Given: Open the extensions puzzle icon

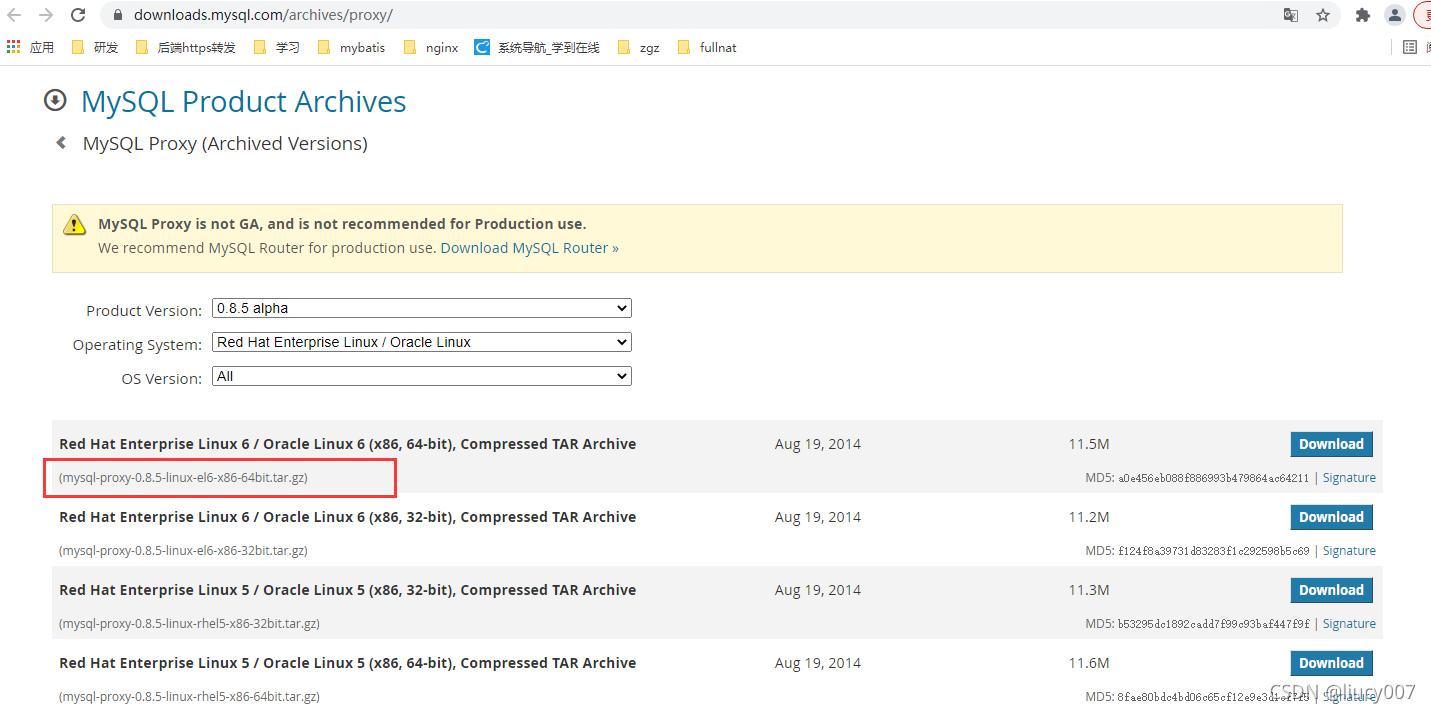Looking at the screenshot, I should pos(1362,15).
